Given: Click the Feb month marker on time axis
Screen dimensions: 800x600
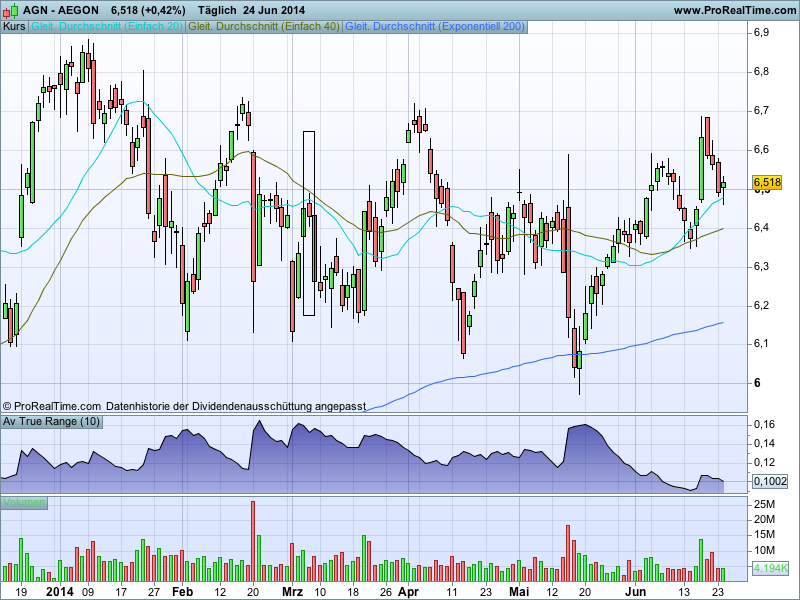Looking at the screenshot, I should click(183, 592).
